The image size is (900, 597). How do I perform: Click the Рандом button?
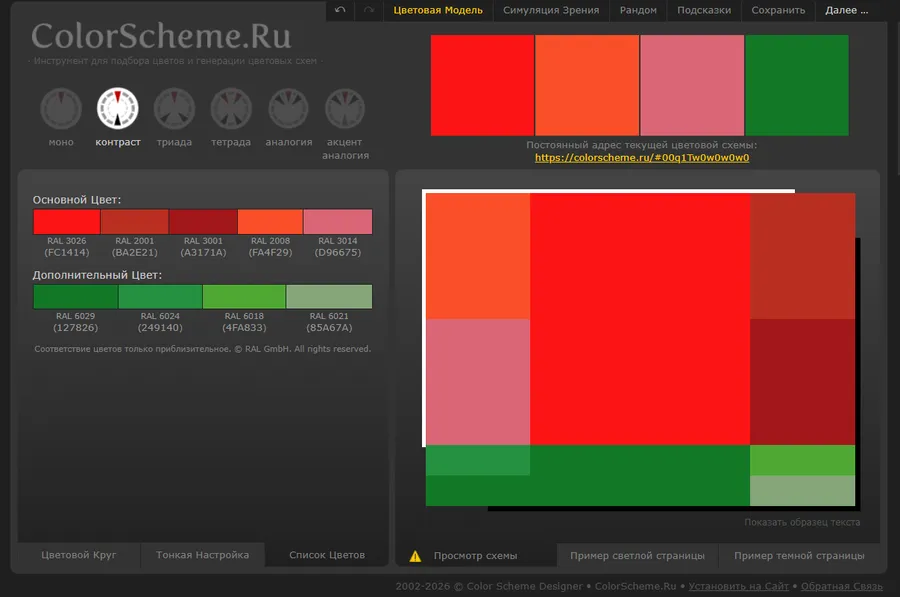[x=638, y=10]
